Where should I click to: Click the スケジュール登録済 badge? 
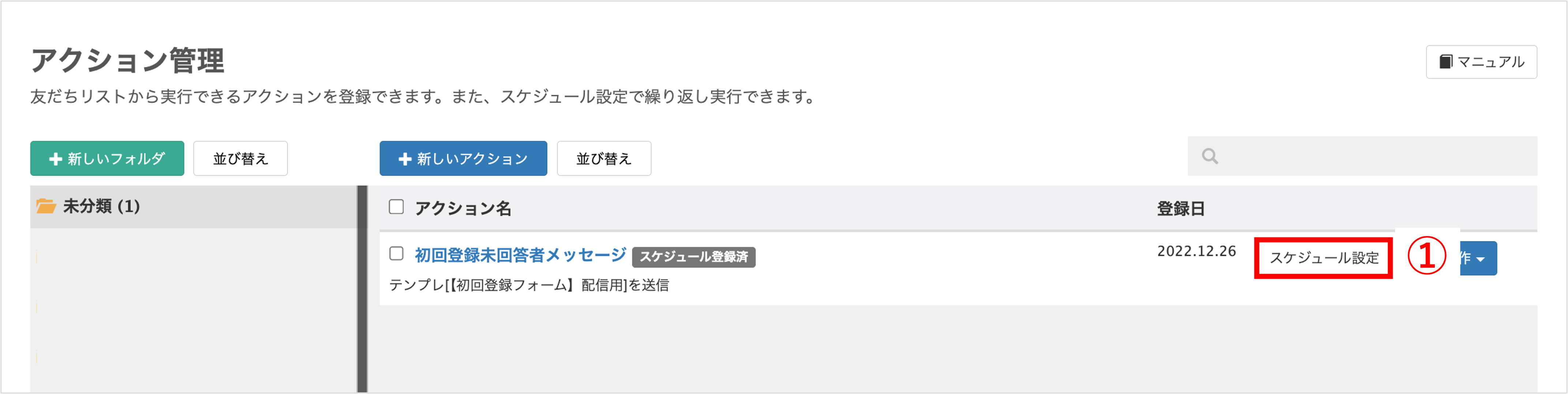[x=694, y=257]
